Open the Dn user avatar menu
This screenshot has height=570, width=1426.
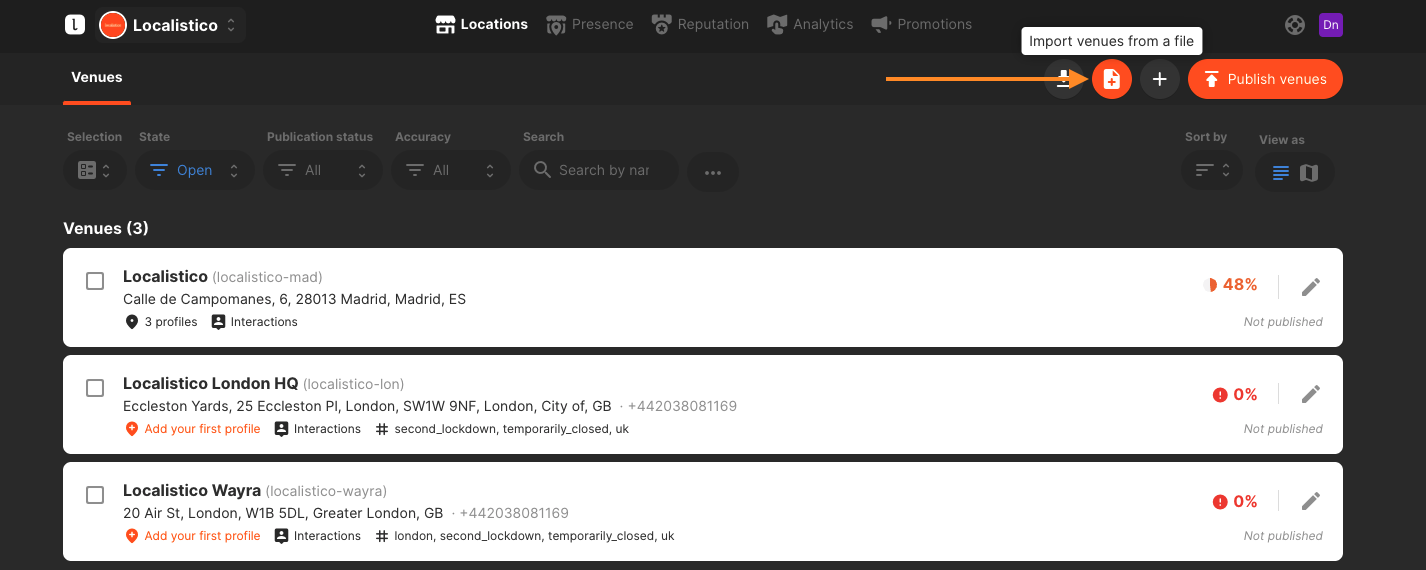1331,25
